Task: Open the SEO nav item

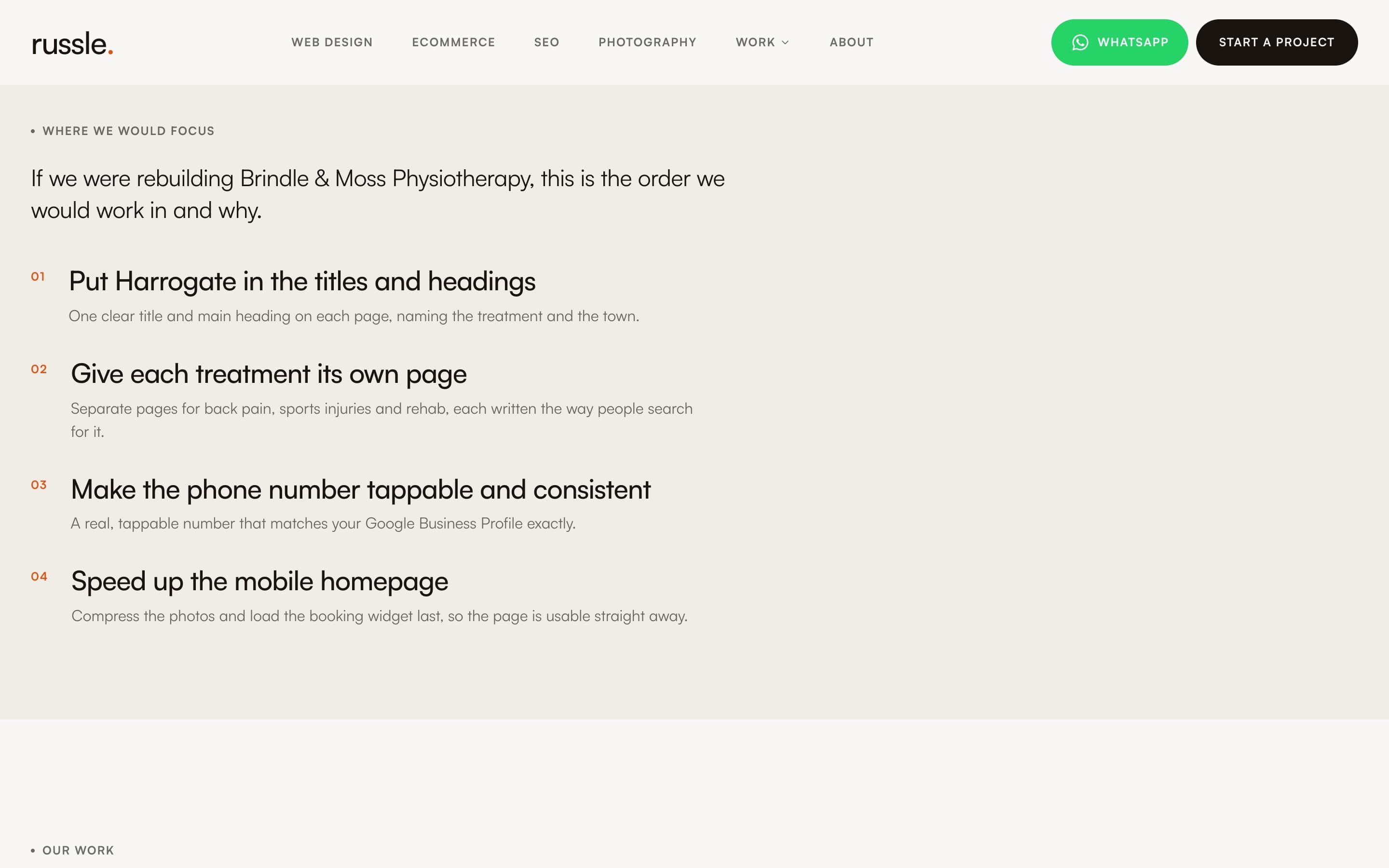Action: point(546,42)
